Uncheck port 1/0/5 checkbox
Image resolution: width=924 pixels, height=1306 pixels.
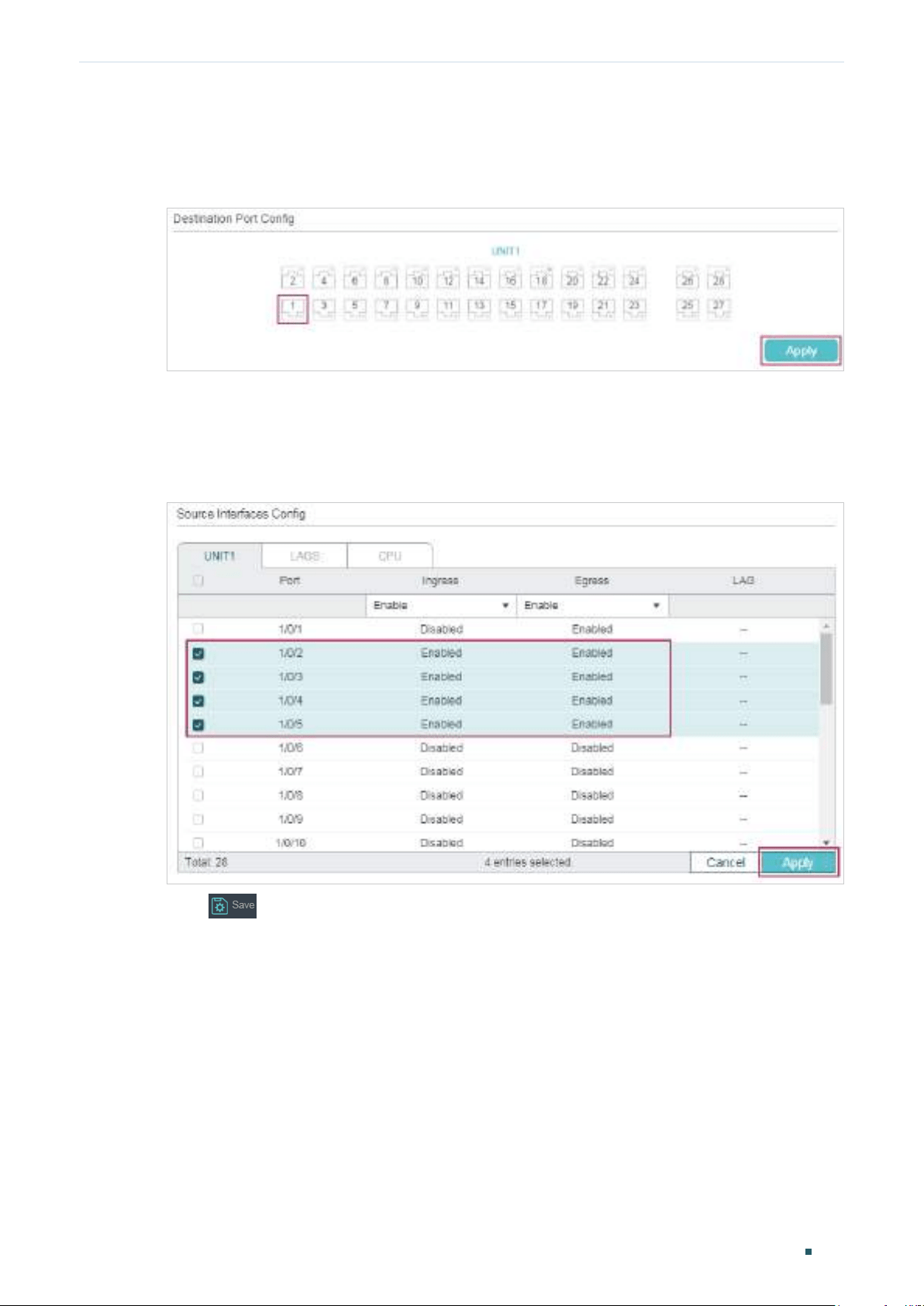[x=198, y=725]
